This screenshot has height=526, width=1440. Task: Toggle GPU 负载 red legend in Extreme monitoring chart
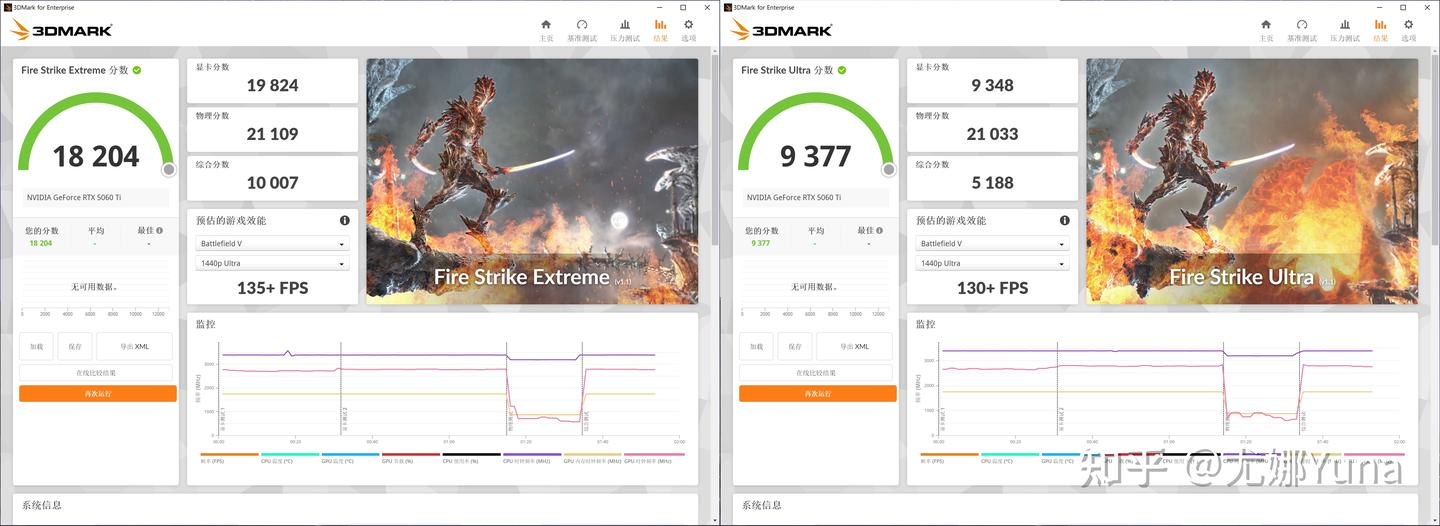click(x=411, y=457)
